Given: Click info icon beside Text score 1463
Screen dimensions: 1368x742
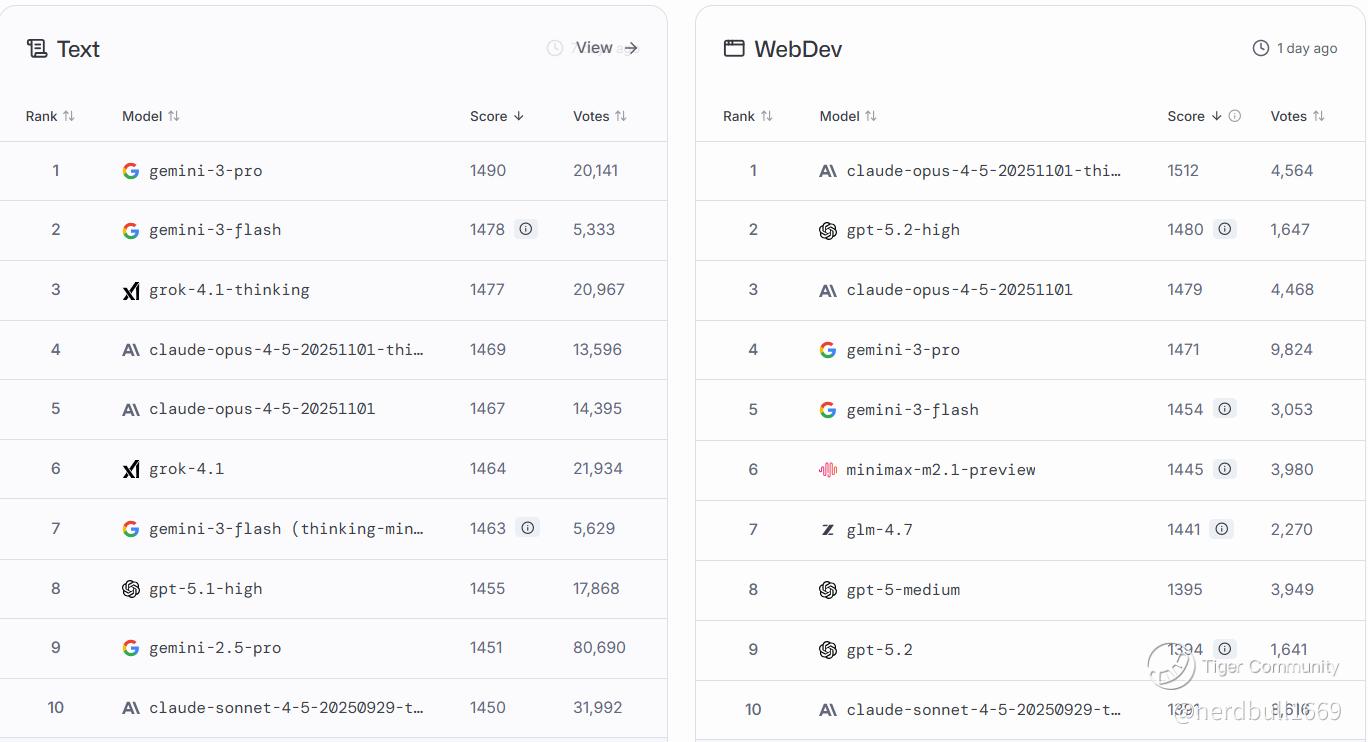Looking at the screenshot, I should (527, 528).
